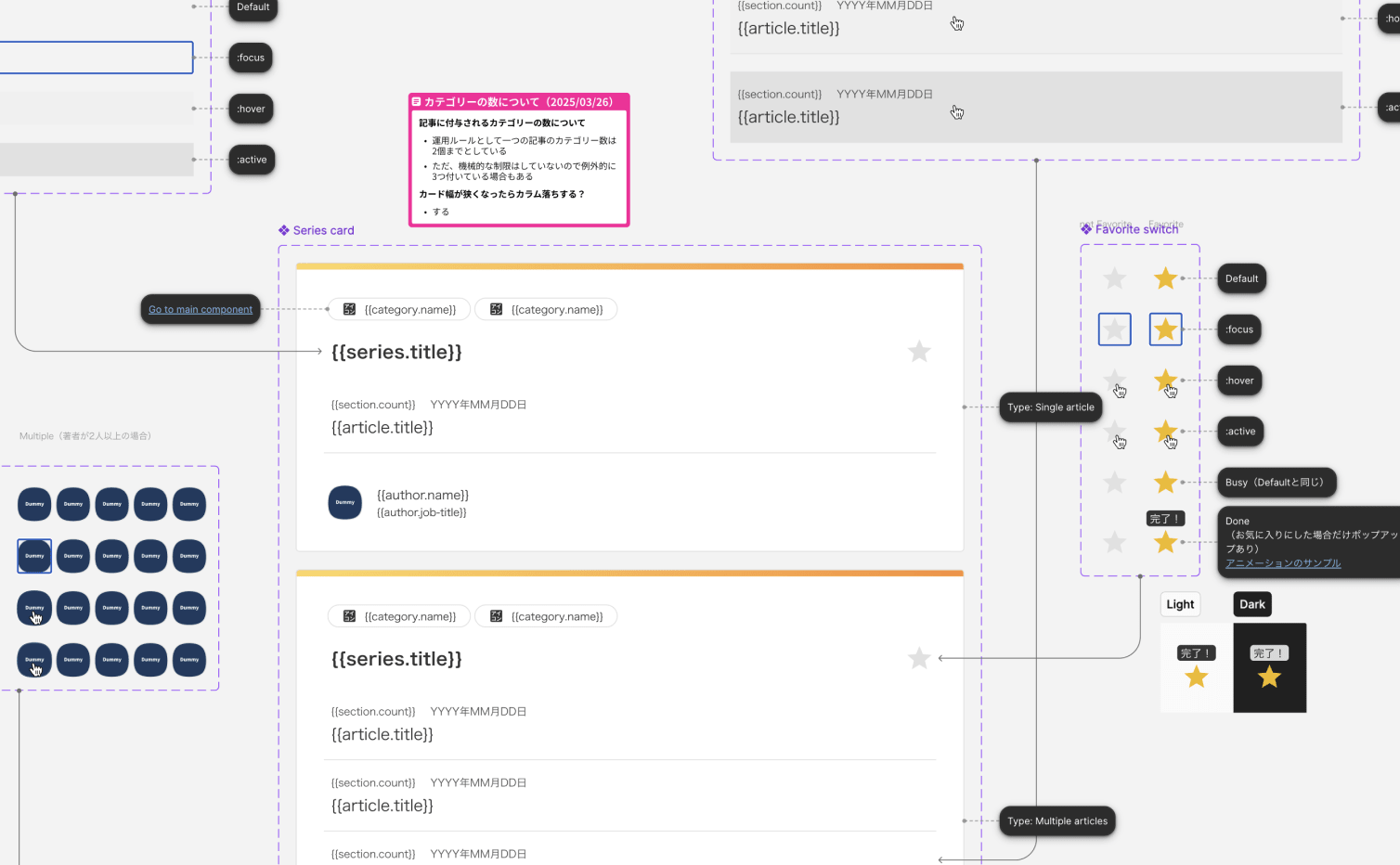Select the Series card component diamond icon

(284, 230)
